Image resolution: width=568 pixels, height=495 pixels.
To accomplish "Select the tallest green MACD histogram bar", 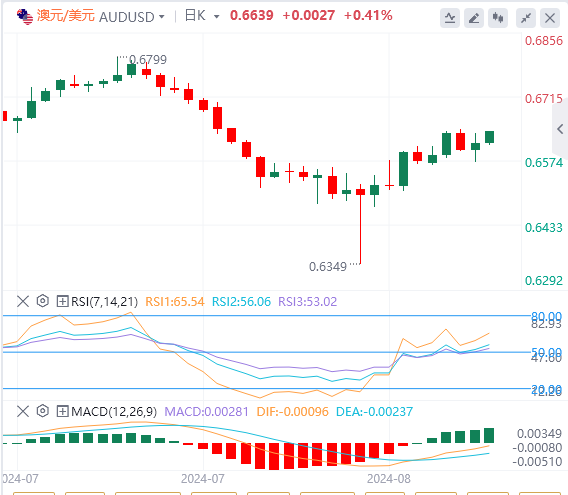I will (489, 435).
